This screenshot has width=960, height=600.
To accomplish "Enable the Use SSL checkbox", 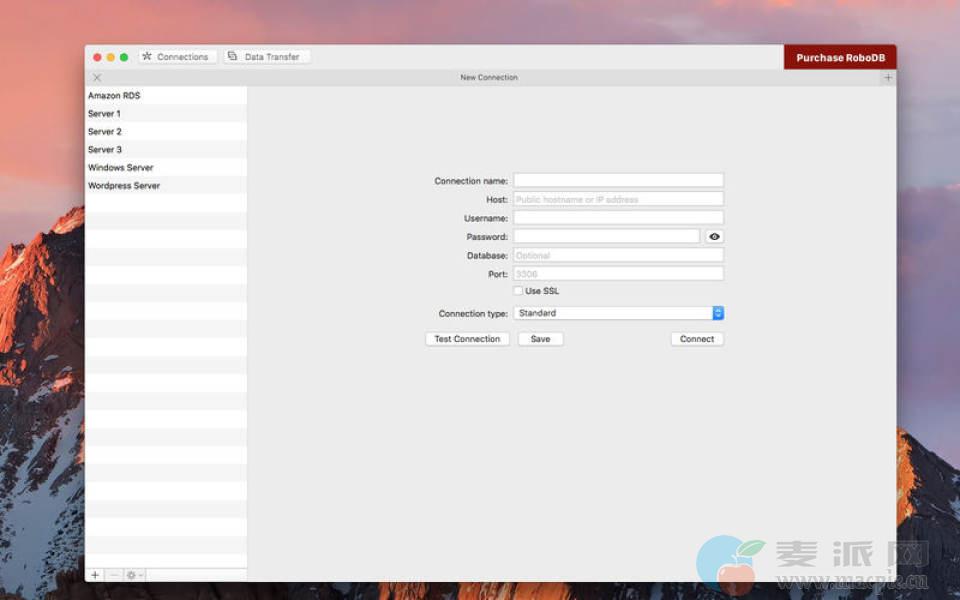I will [518, 291].
